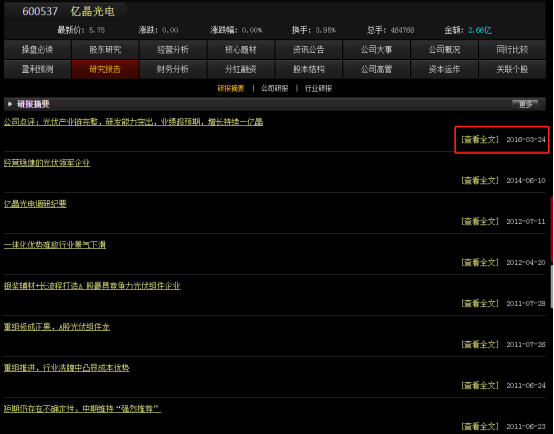
Task: Open report 亿晶光电调研纪要
Action: tap(35, 204)
